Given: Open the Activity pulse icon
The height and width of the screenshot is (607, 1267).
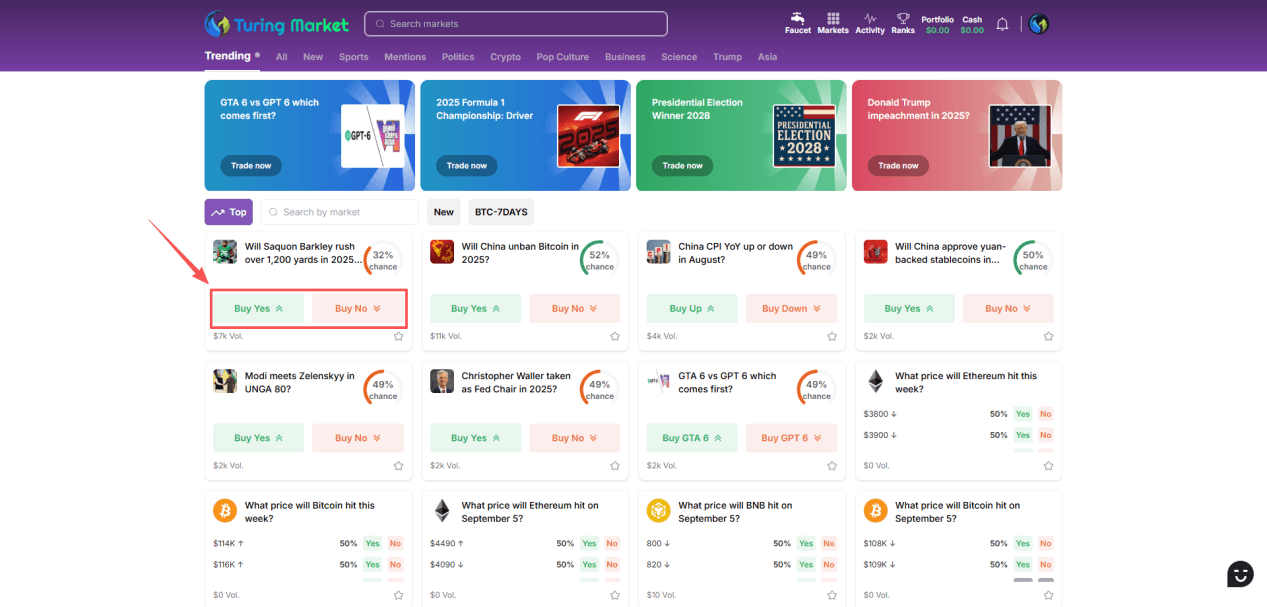Looking at the screenshot, I should [870, 23].
